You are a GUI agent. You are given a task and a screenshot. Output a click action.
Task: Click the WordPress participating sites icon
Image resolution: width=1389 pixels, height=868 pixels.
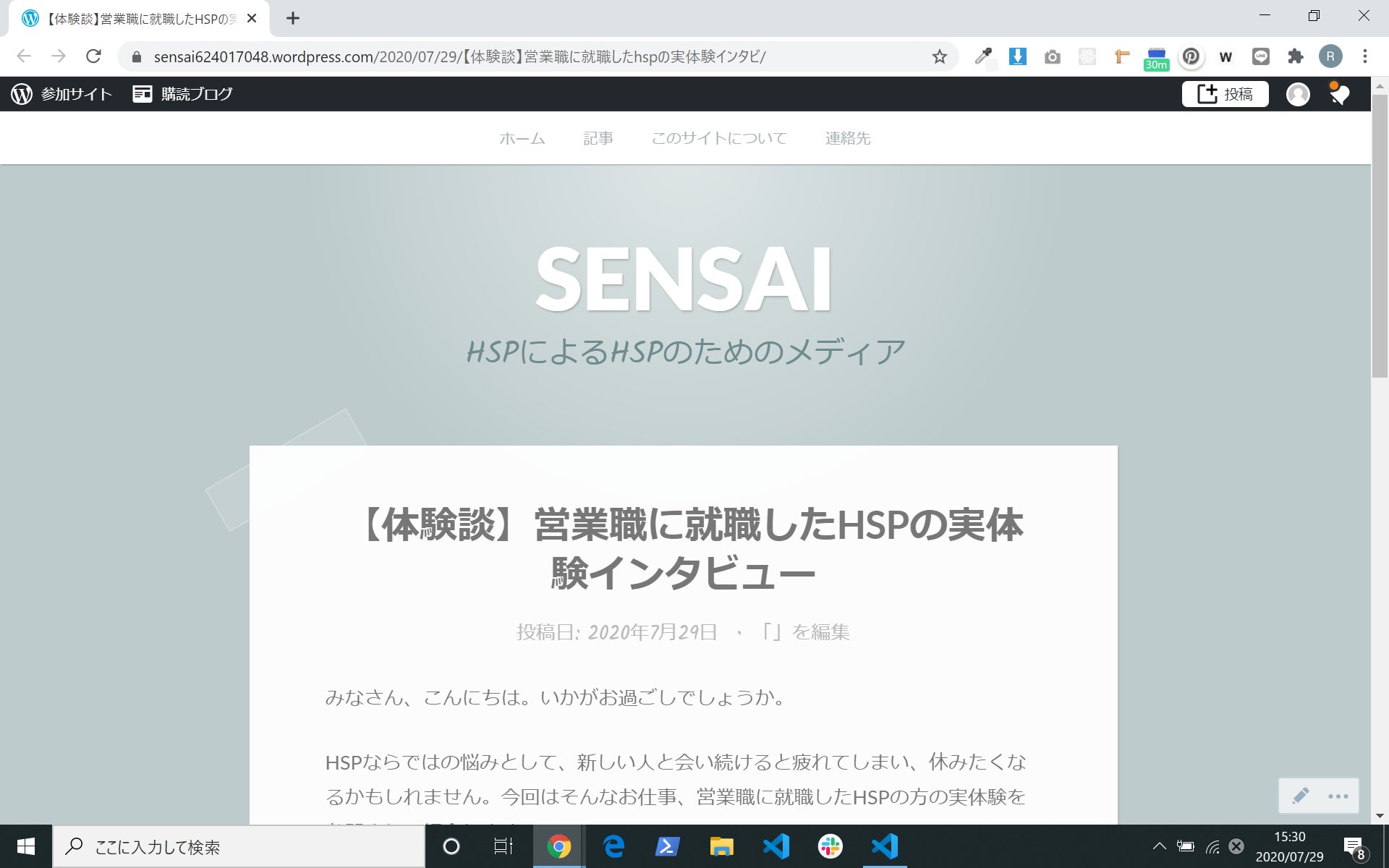click(x=22, y=94)
